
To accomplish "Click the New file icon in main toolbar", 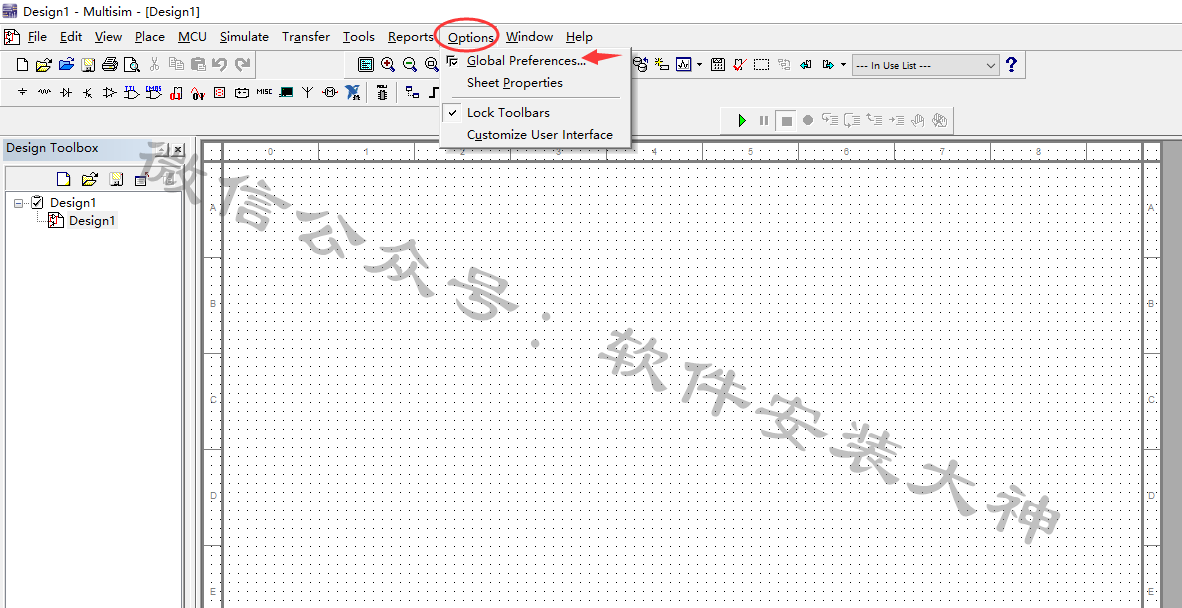I will [x=23, y=65].
